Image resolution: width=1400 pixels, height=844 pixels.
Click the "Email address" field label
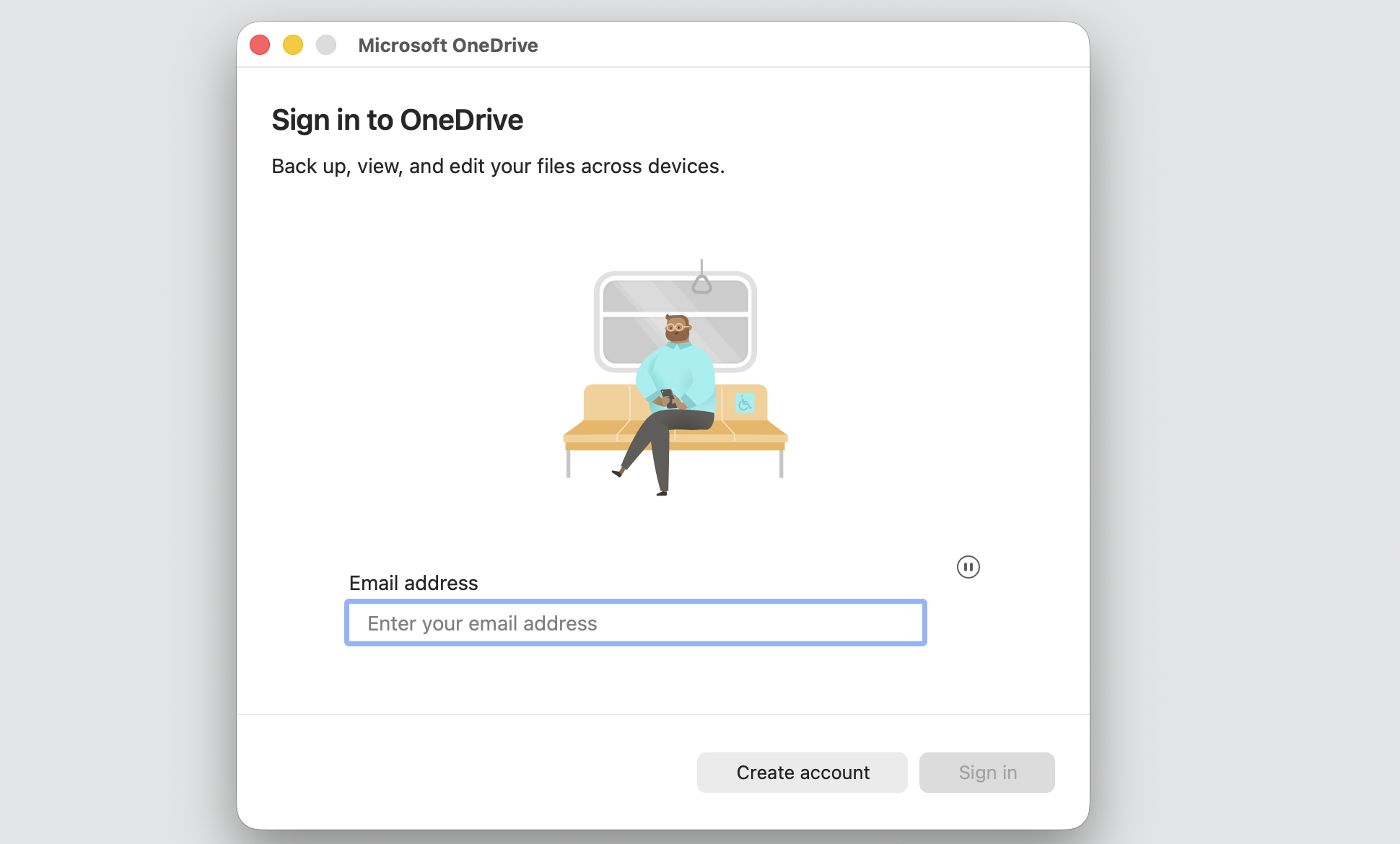[414, 583]
